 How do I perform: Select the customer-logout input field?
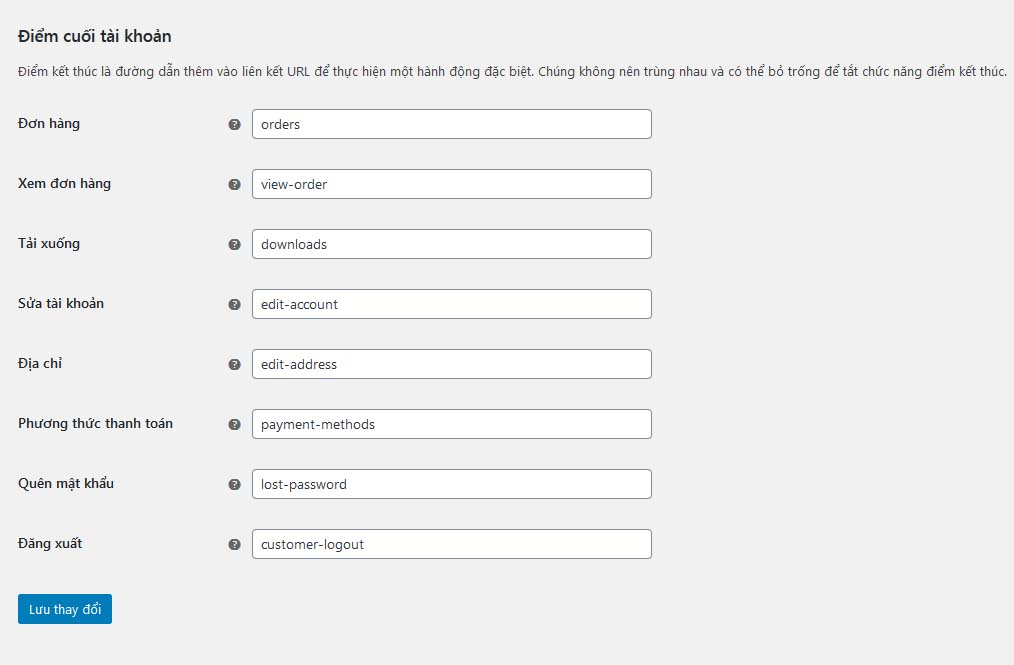tap(451, 544)
